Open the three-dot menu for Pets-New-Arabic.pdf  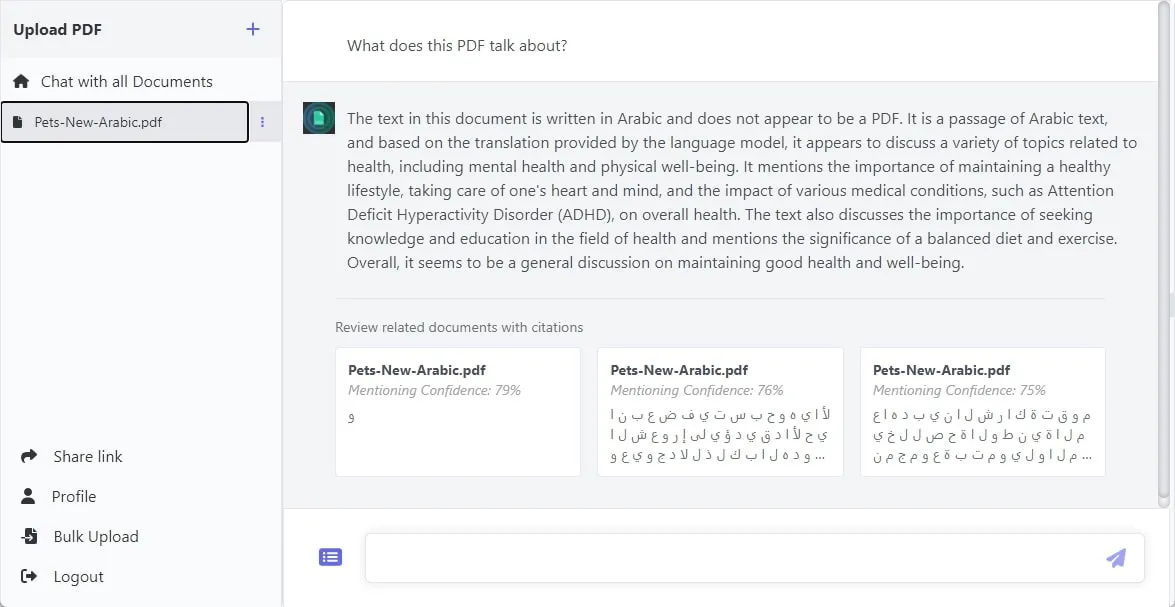coord(263,122)
